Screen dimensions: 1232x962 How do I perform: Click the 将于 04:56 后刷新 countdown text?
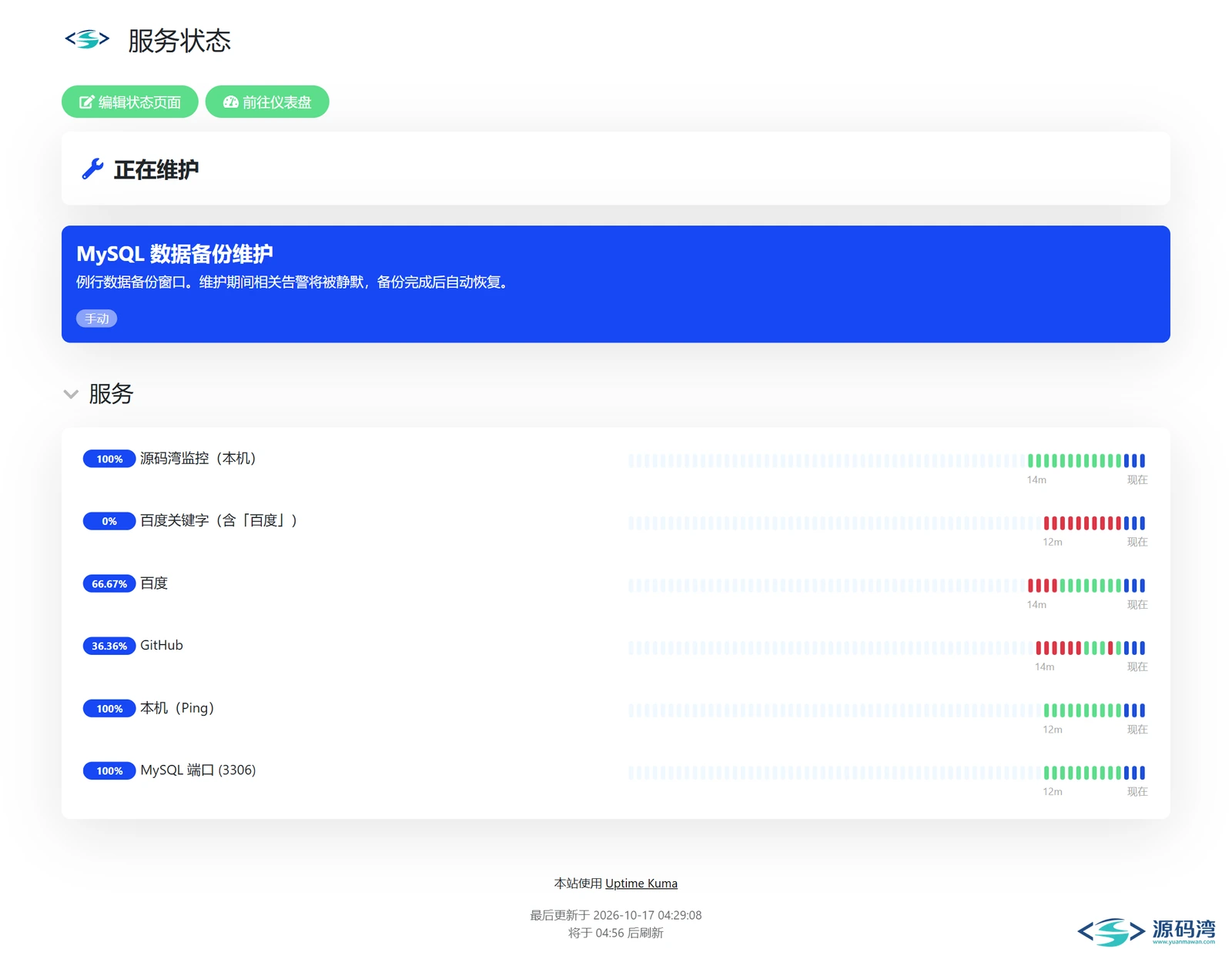pos(616,933)
